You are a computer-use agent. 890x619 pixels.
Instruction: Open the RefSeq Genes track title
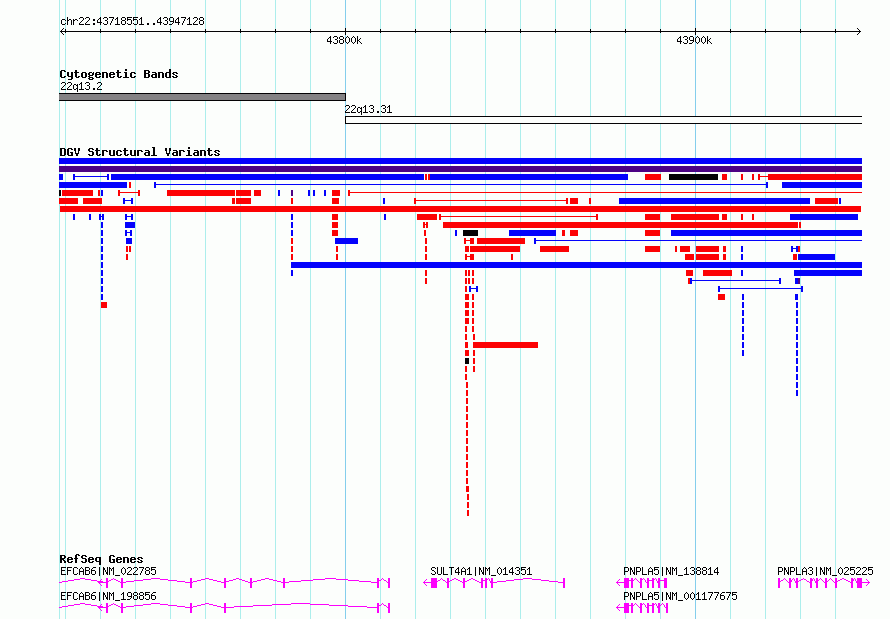[x=101, y=559]
